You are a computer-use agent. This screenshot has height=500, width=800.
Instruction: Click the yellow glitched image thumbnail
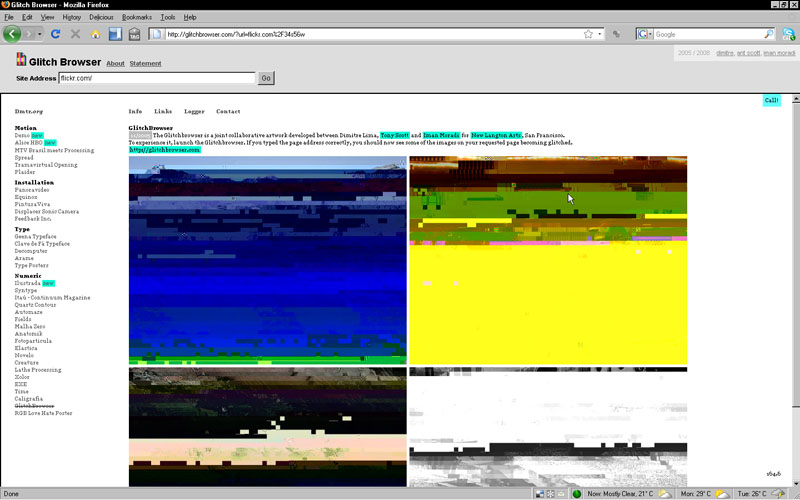click(548, 260)
